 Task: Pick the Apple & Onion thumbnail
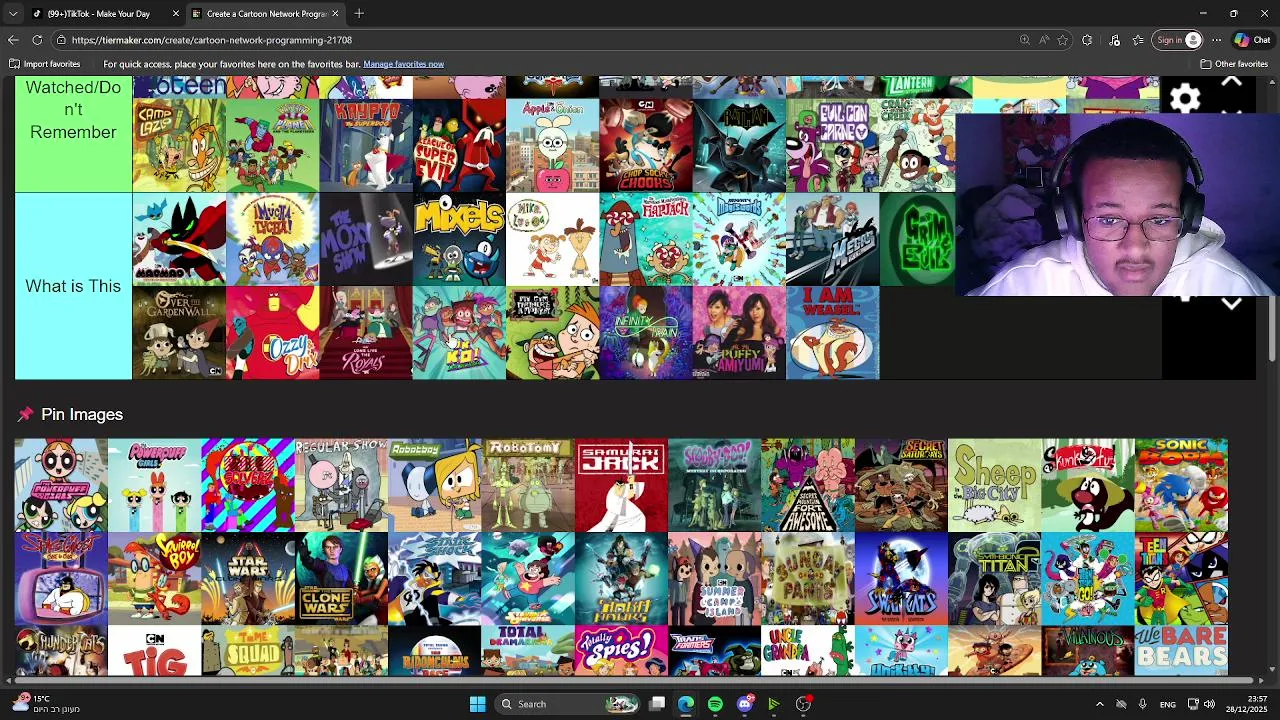coord(552,145)
